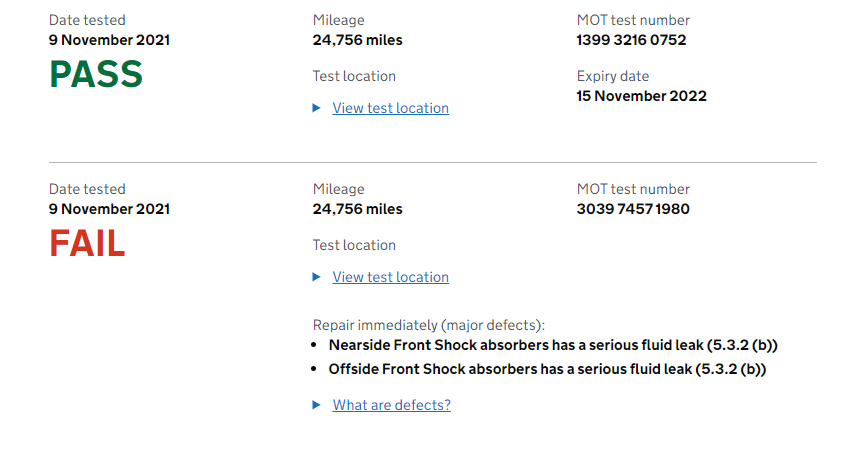Screen dimensions: 856x459
Task: Click the expiry date 15 November 2022
Action: [x=641, y=96]
